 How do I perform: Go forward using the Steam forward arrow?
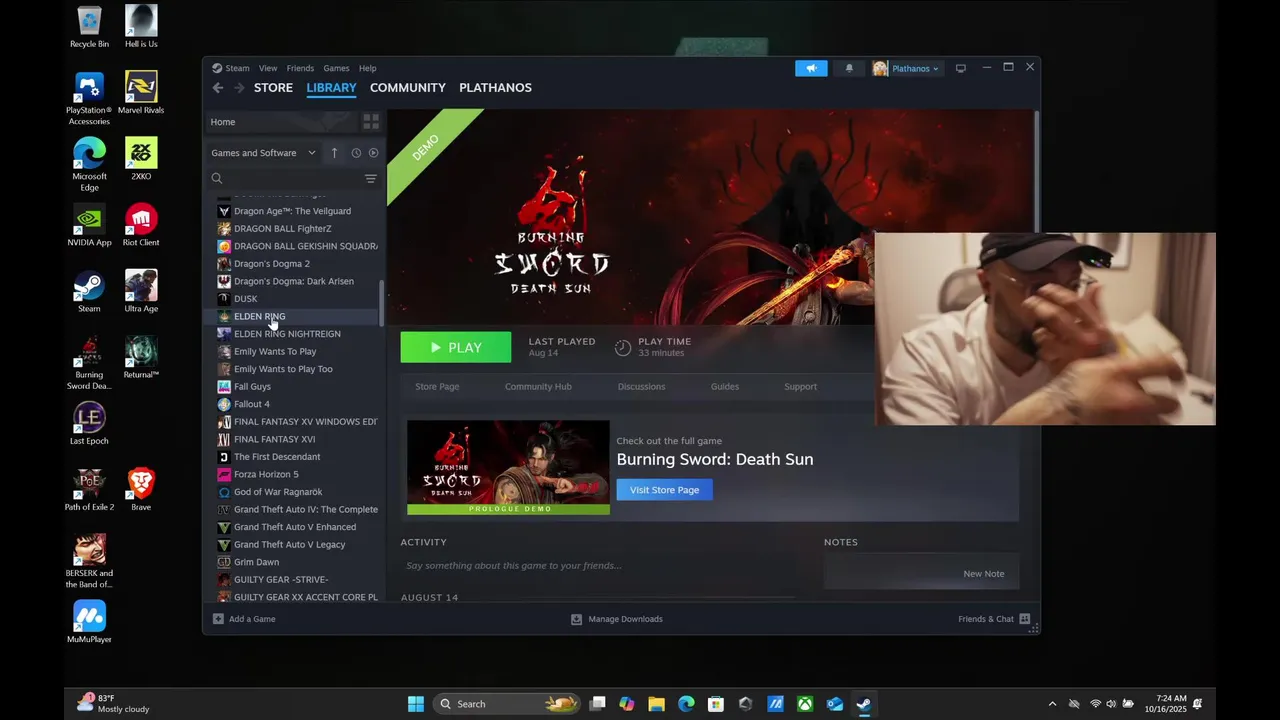pos(239,88)
